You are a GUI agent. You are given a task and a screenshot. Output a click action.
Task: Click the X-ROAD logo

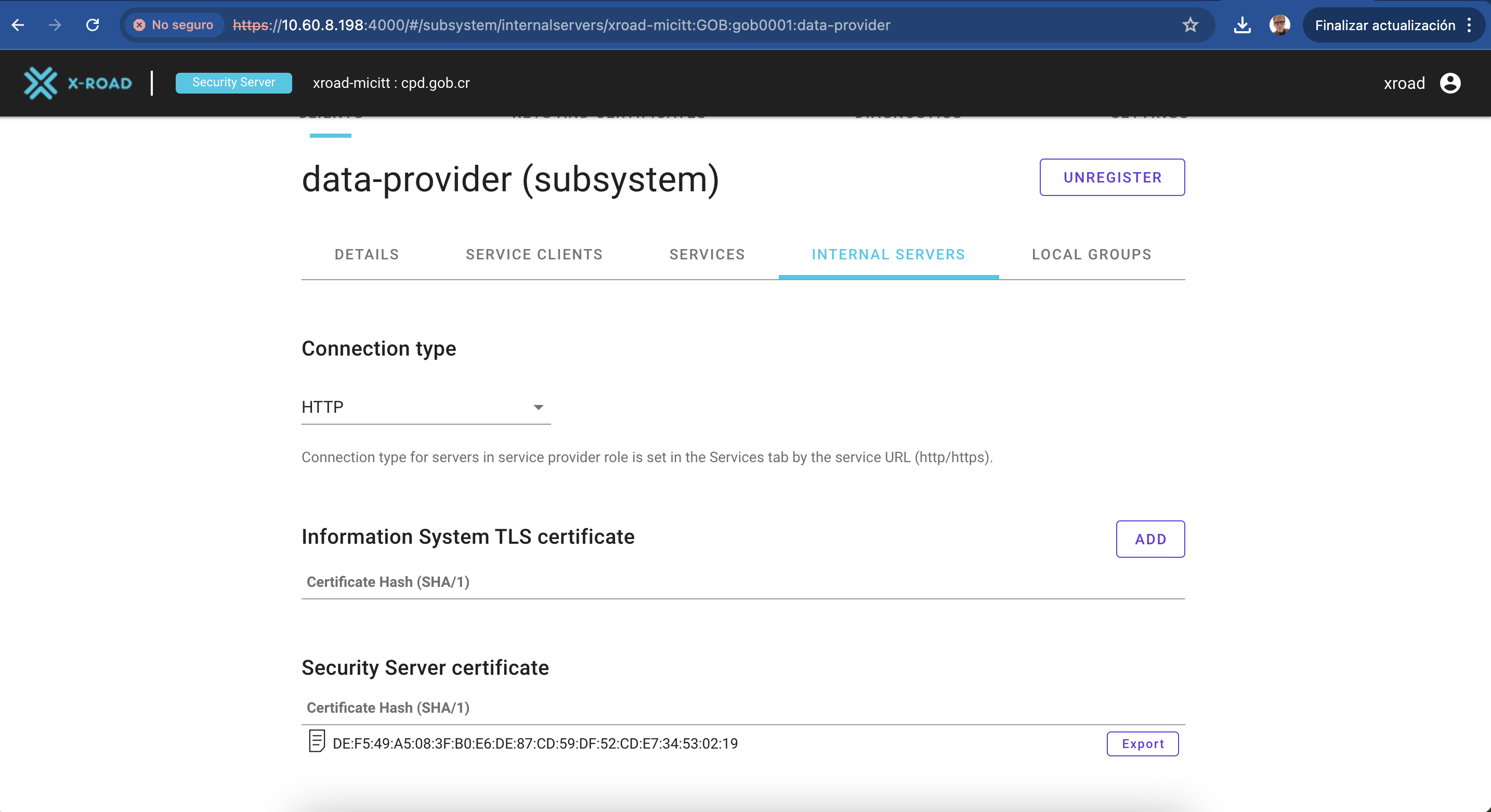pos(78,83)
